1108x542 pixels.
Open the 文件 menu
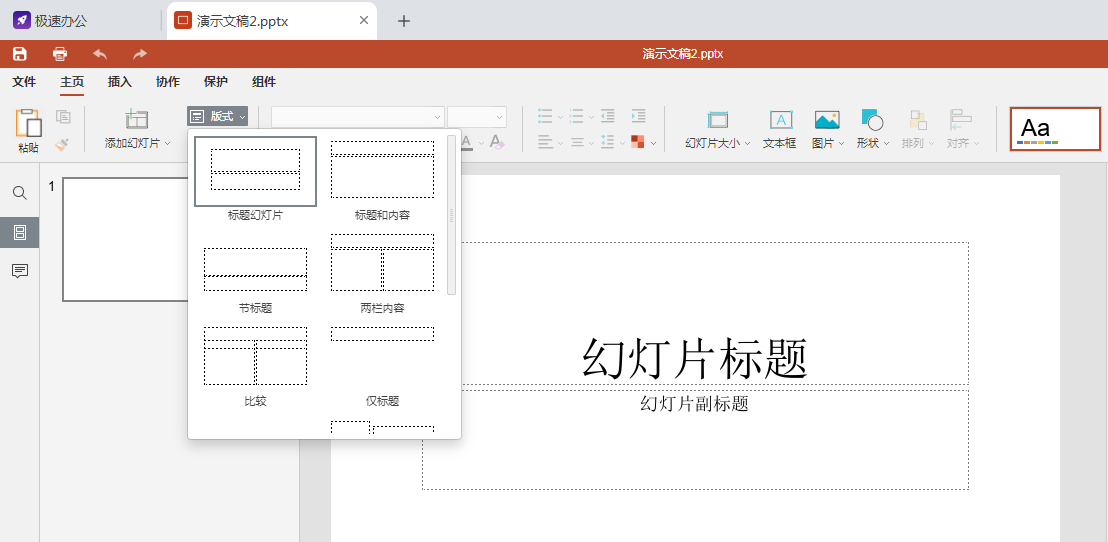coord(24,82)
